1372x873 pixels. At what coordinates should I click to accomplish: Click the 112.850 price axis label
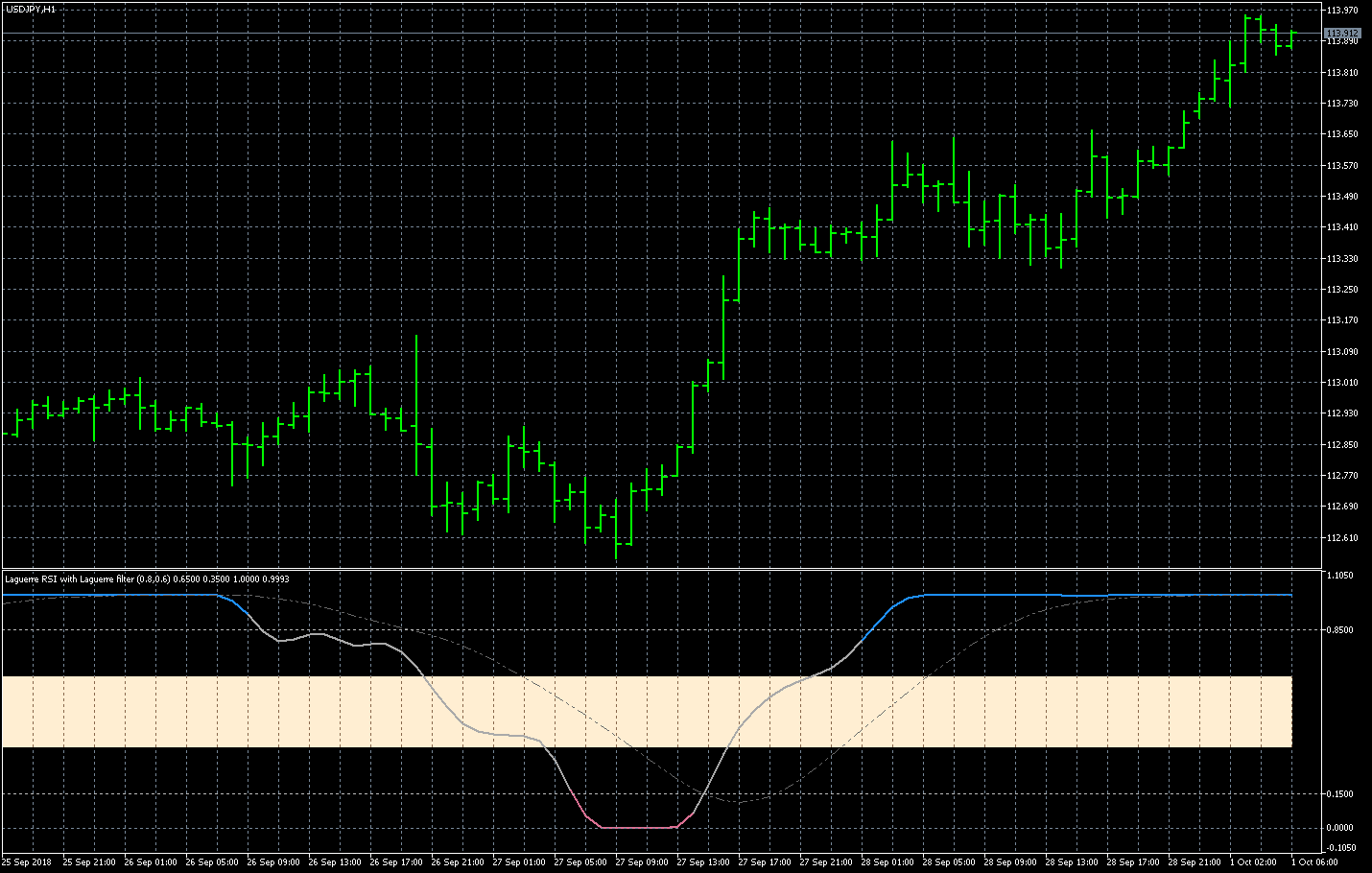1342,445
